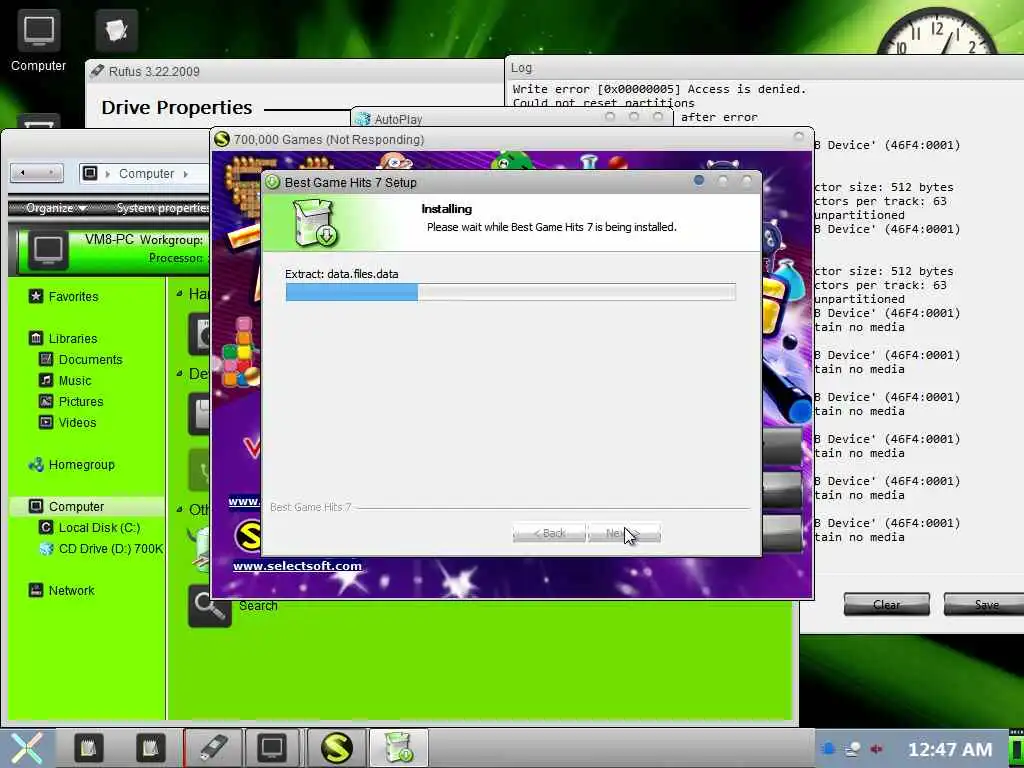Click the 700,000 Games title bar icon
Image resolution: width=1024 pixels, height=768 pixels.
tap(222, 139)
